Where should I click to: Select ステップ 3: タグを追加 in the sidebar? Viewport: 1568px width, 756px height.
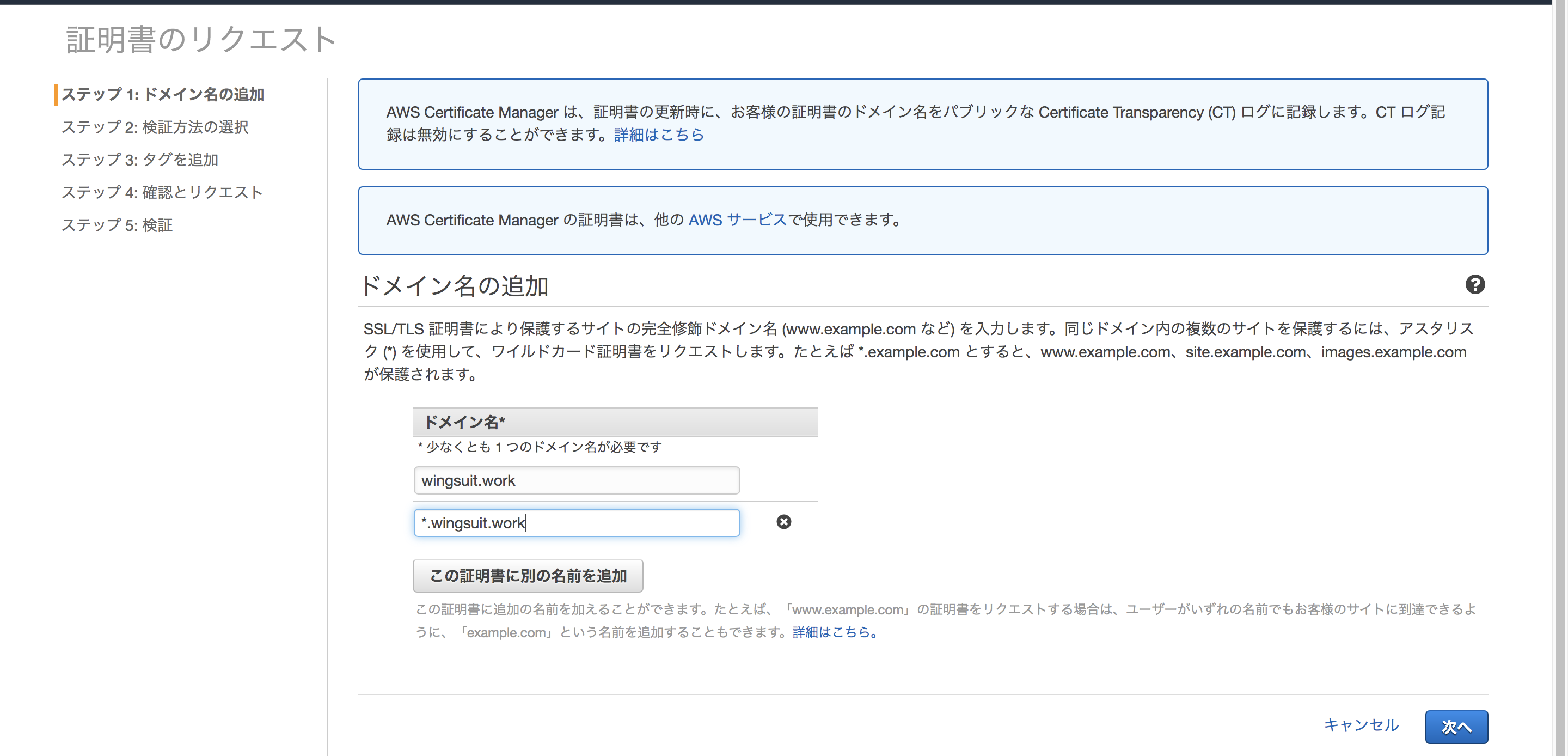[x=140, y=160]
